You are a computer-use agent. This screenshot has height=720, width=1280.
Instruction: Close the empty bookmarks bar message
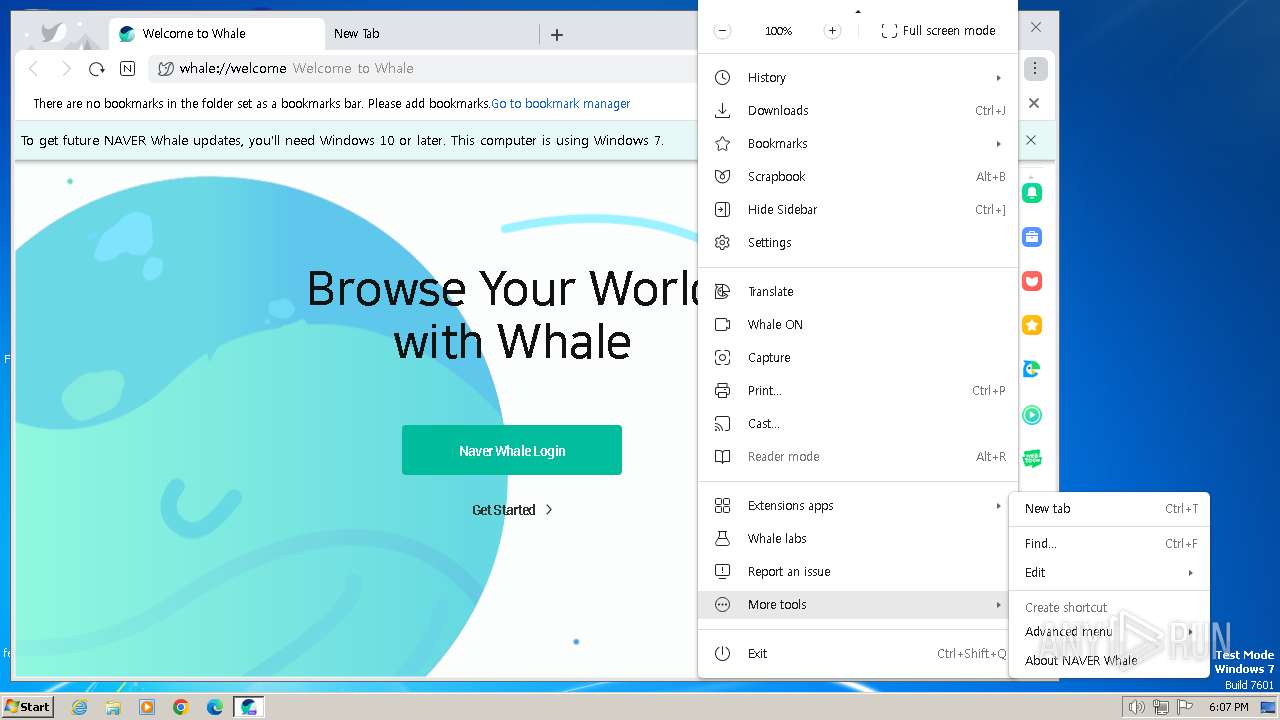(x=1034, y=103)
